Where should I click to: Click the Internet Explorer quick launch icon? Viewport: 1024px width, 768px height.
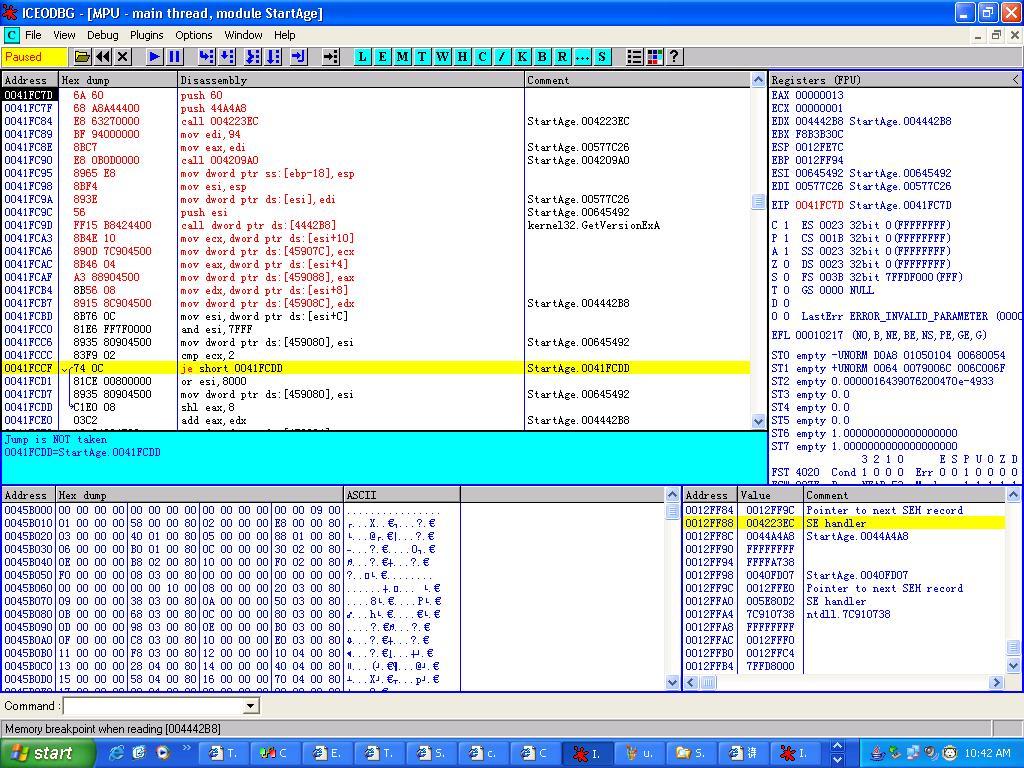coord(116,753)
